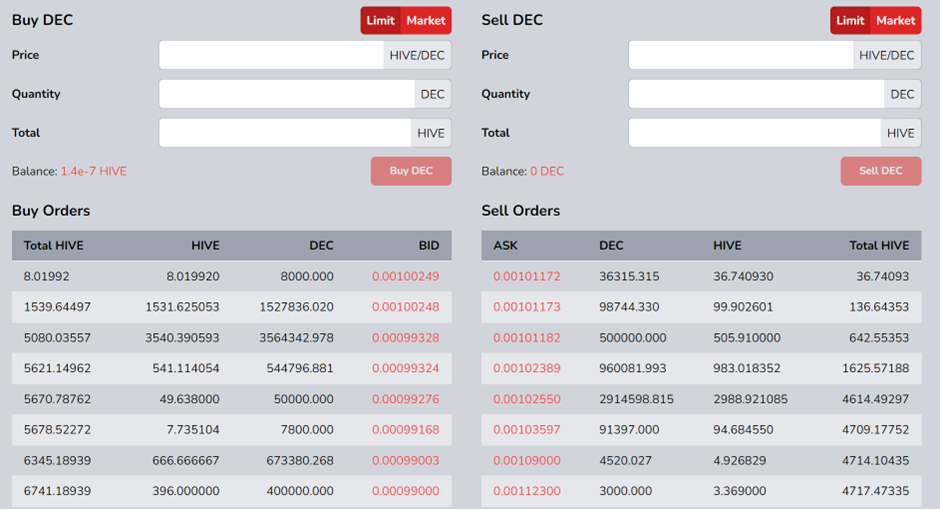
Task: Select bid price 0.00099324
Action: [x=405, y=368]
